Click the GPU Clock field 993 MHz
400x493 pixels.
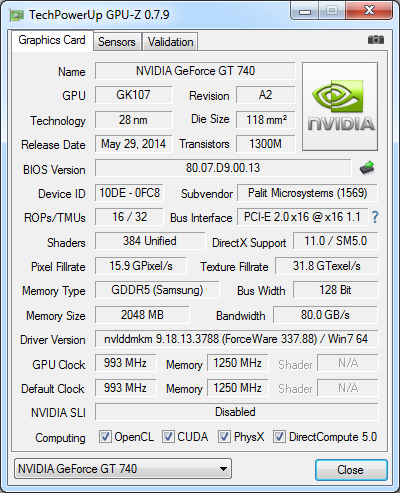click(x=126, y=363)
